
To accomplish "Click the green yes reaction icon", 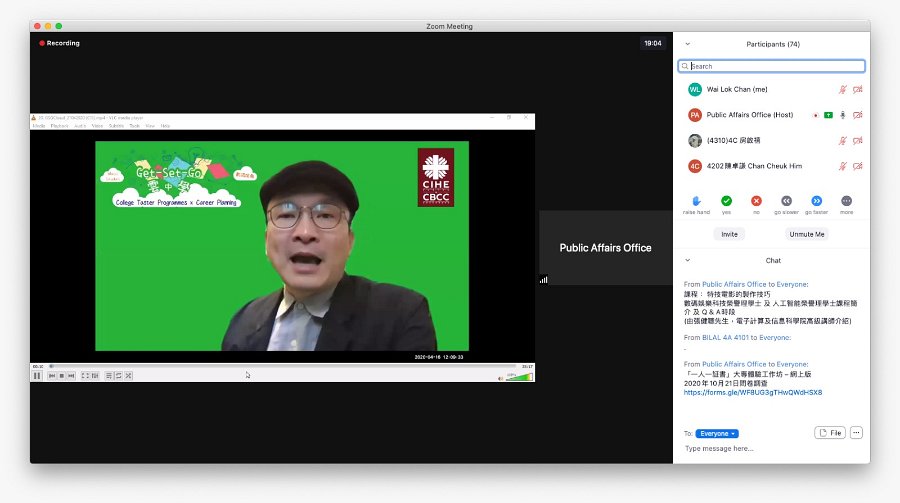I will click(726, 200).
